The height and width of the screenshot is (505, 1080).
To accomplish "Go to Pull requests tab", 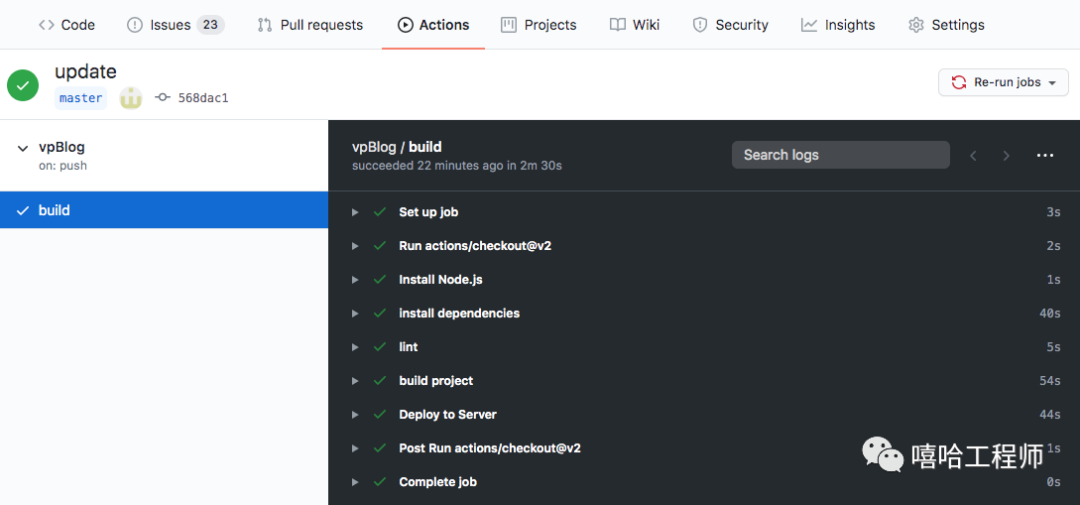I will tap(310, 25).
